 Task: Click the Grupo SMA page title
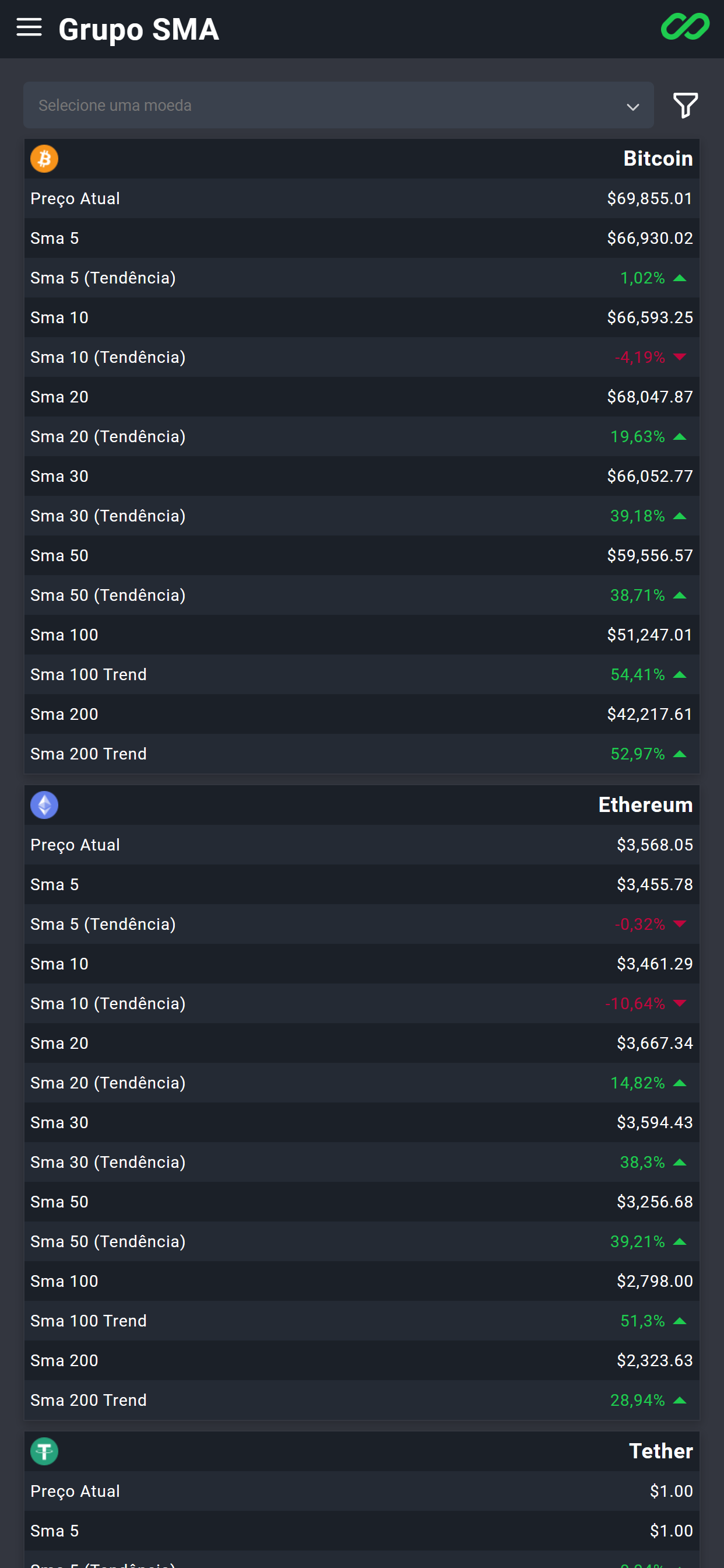(139, 29)
